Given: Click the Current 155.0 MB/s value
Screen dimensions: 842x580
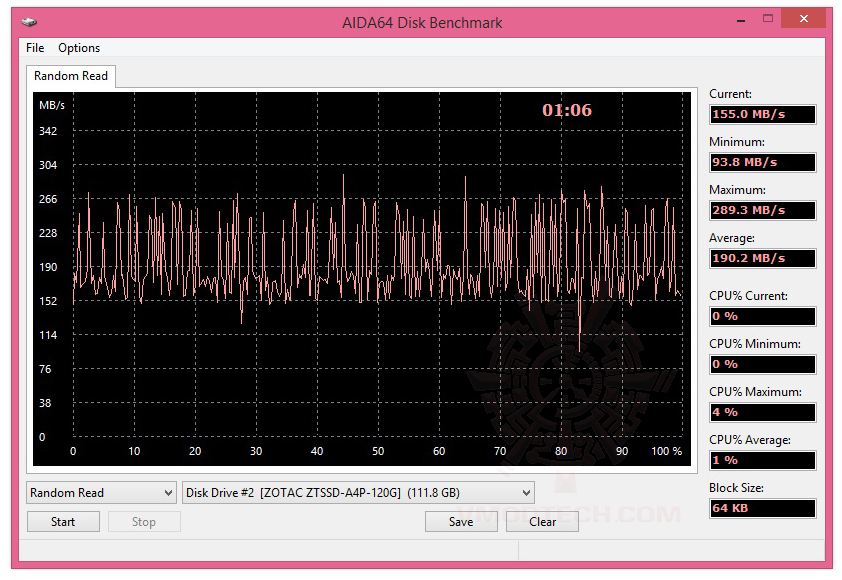Looking at the screenshot, I should pos(763,114).
